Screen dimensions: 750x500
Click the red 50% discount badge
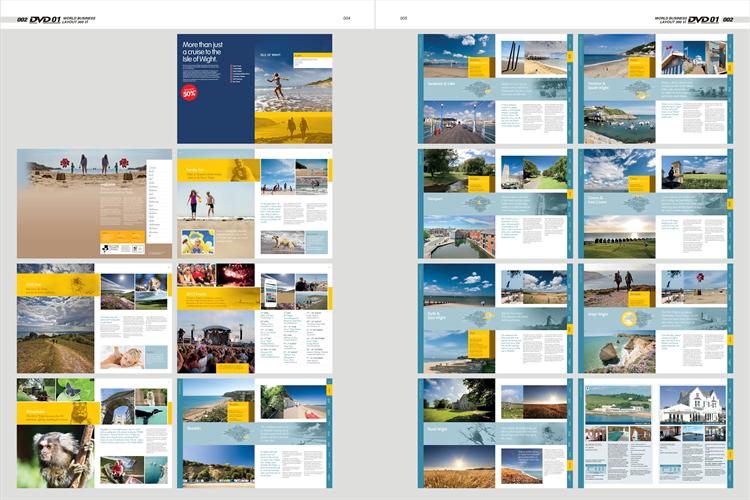point(189,92)
